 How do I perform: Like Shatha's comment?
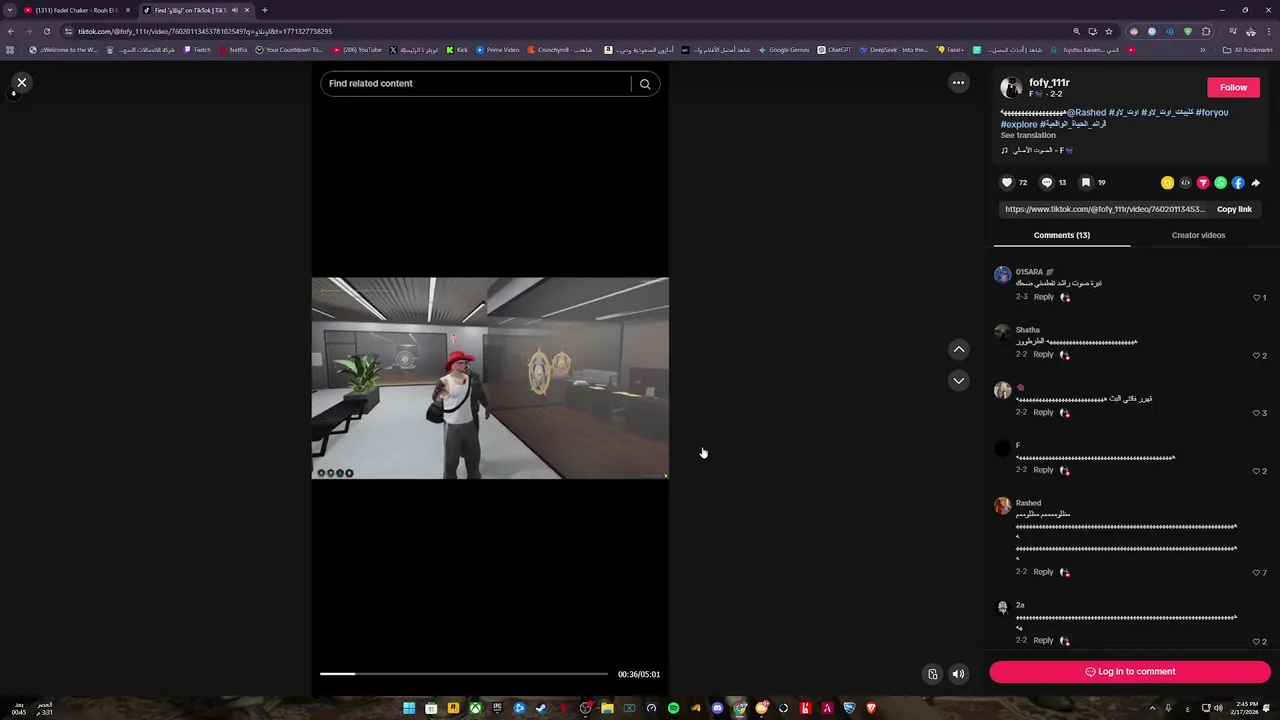click(1257, 356)
